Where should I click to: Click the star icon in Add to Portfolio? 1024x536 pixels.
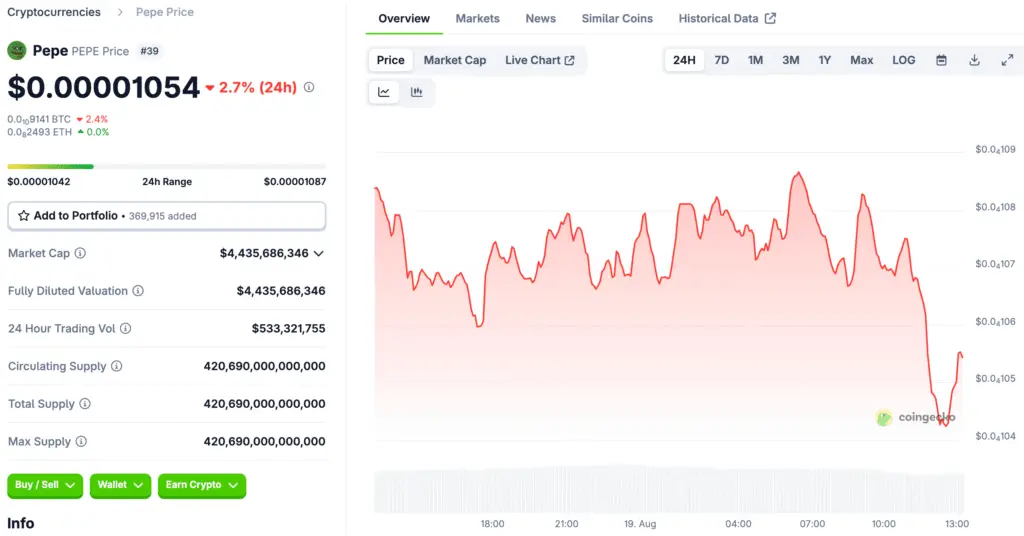24,215
